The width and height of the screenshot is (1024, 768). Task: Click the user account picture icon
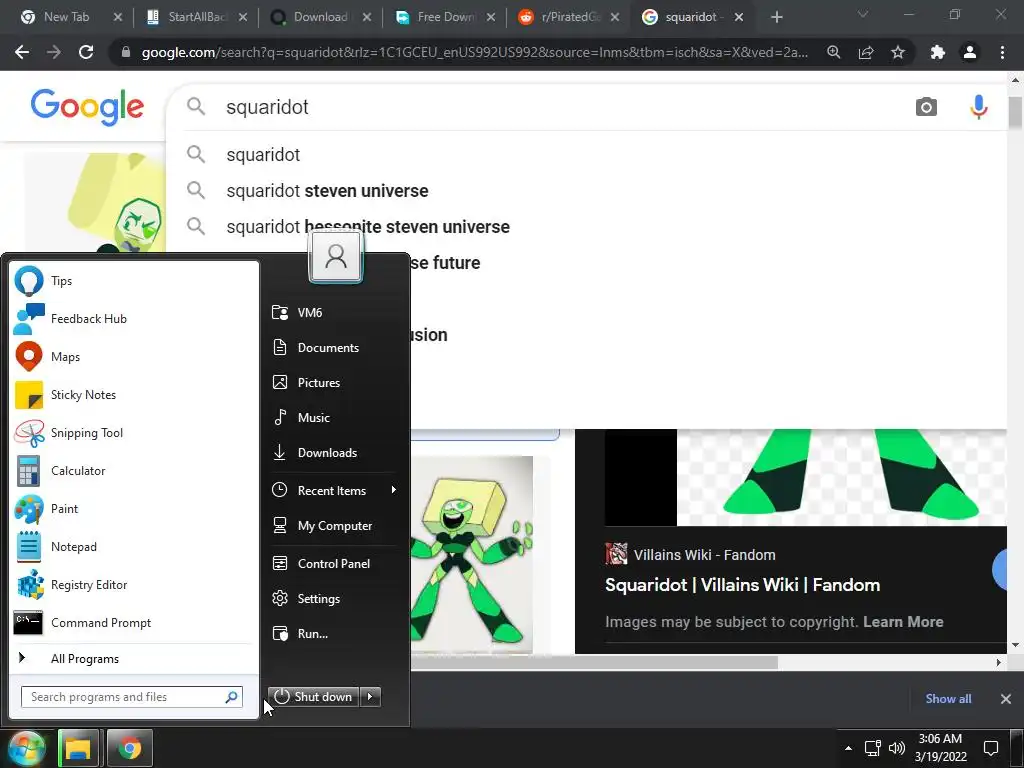pos(336,256)
